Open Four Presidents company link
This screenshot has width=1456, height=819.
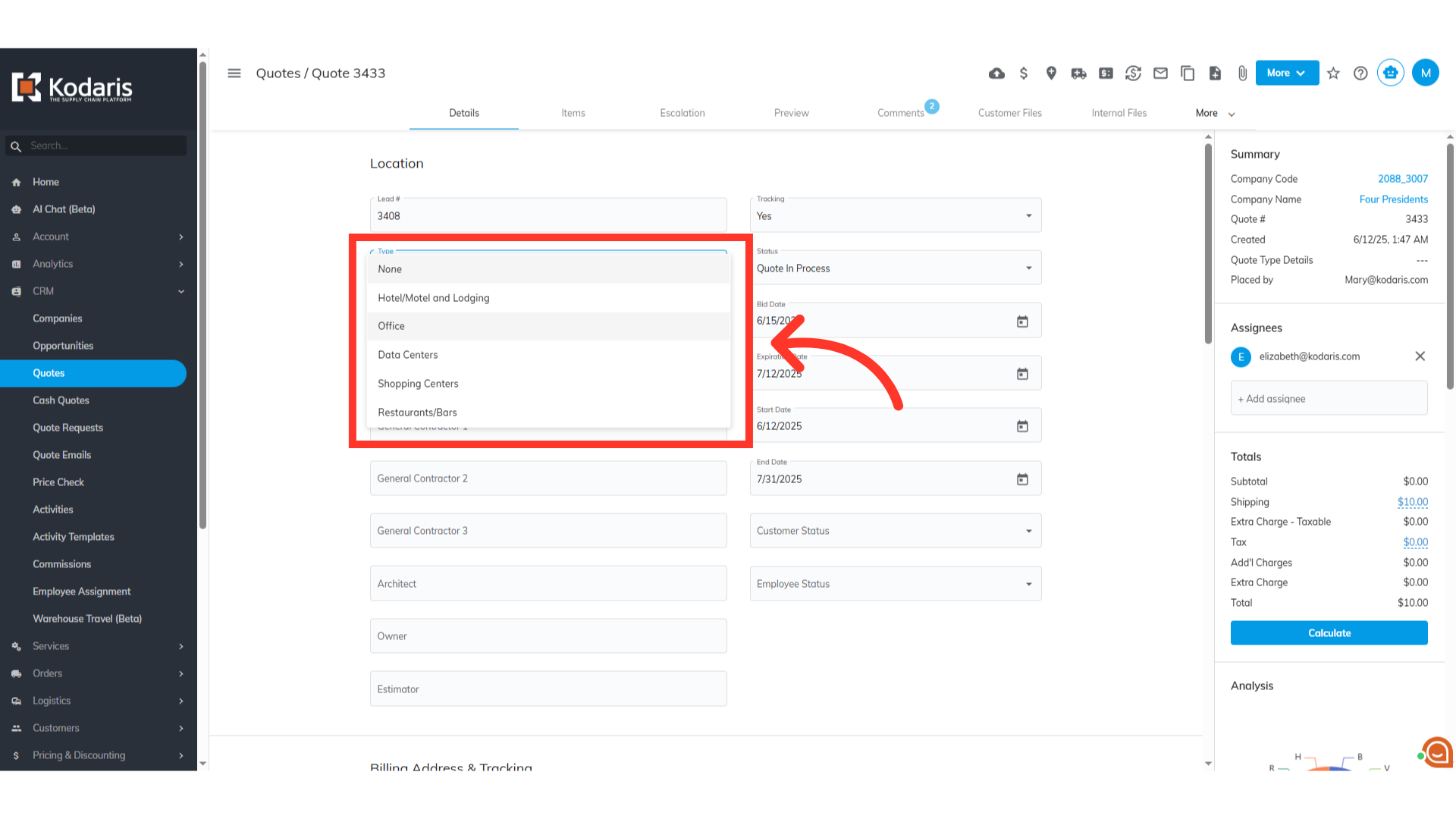(x=1393, y=199)
